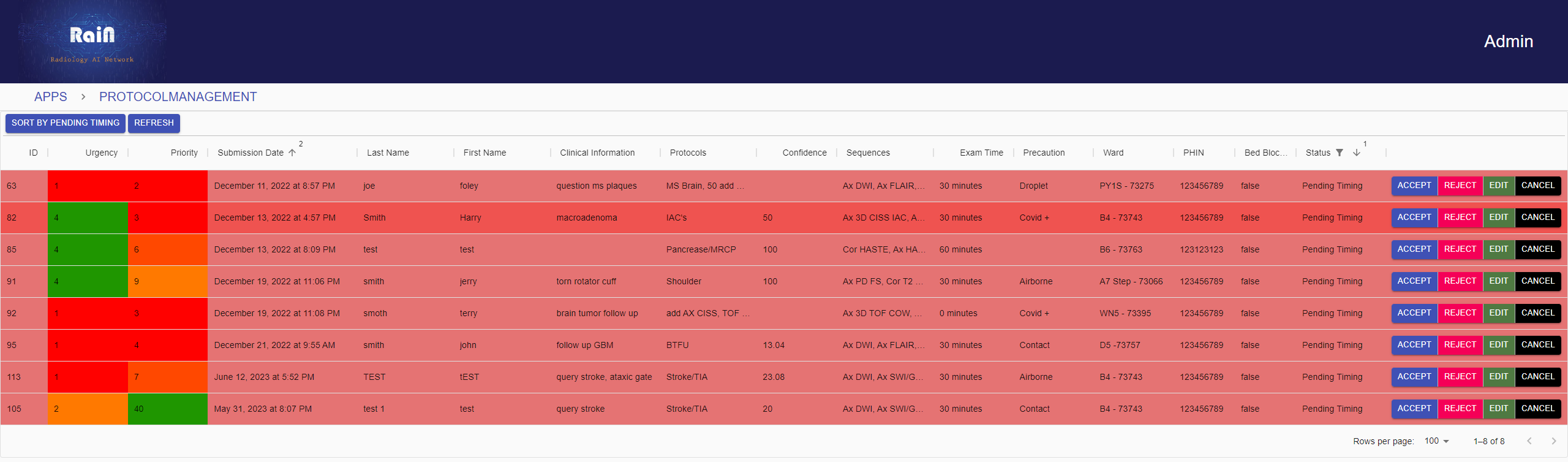Edit the Pancrease/MRCP request, ID 85
Viewport: 1568px width, 462px height.
1498,249
